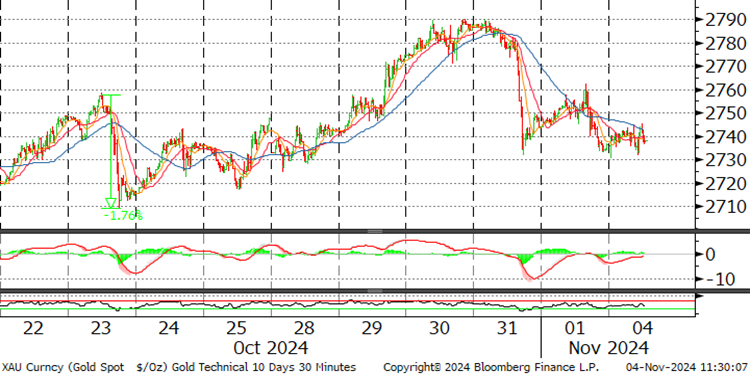Click the date label 31
This screenshot has width=750, height=375.
tap(507, 329)
